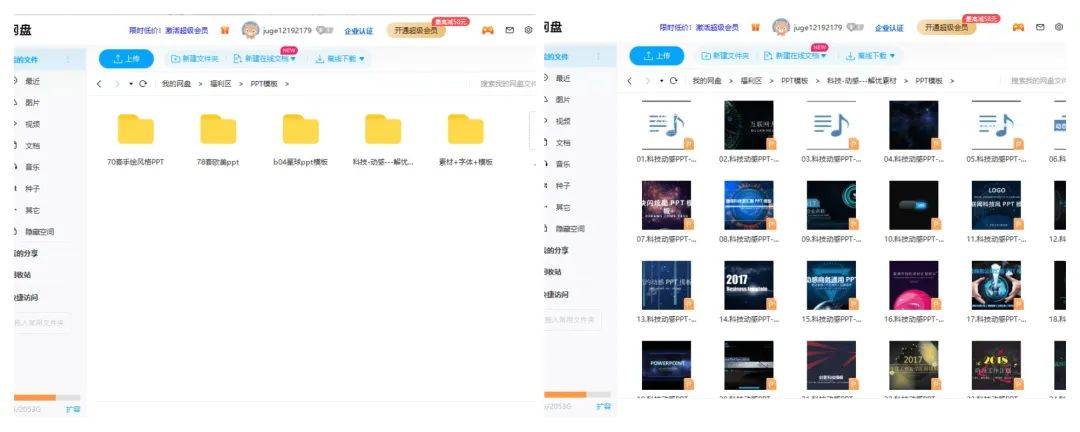Click the search field in right window
The height and width of the screenshot is (432, 1080).
tap(1037, 81)
